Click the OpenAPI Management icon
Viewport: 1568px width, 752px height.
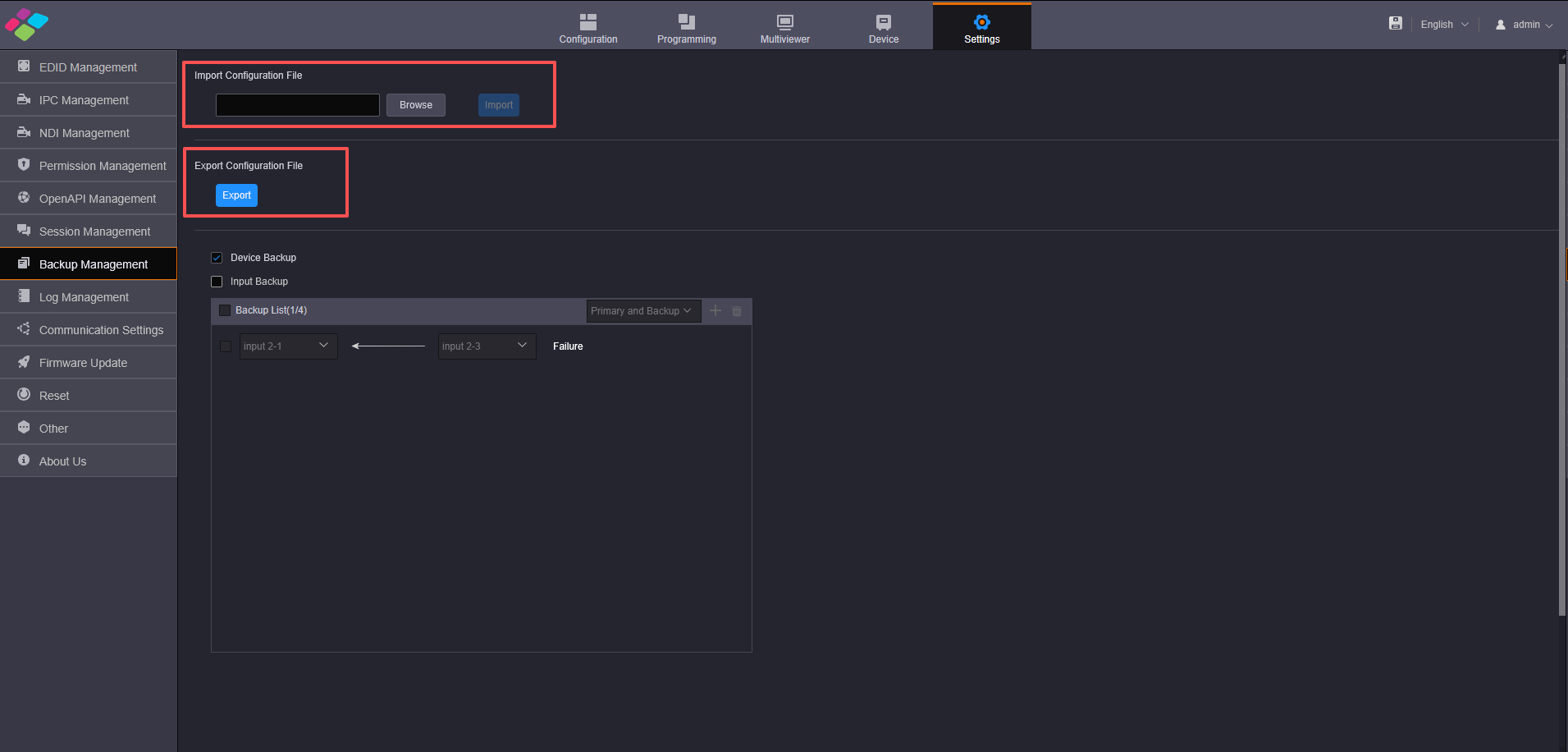[x=24, y=198]
